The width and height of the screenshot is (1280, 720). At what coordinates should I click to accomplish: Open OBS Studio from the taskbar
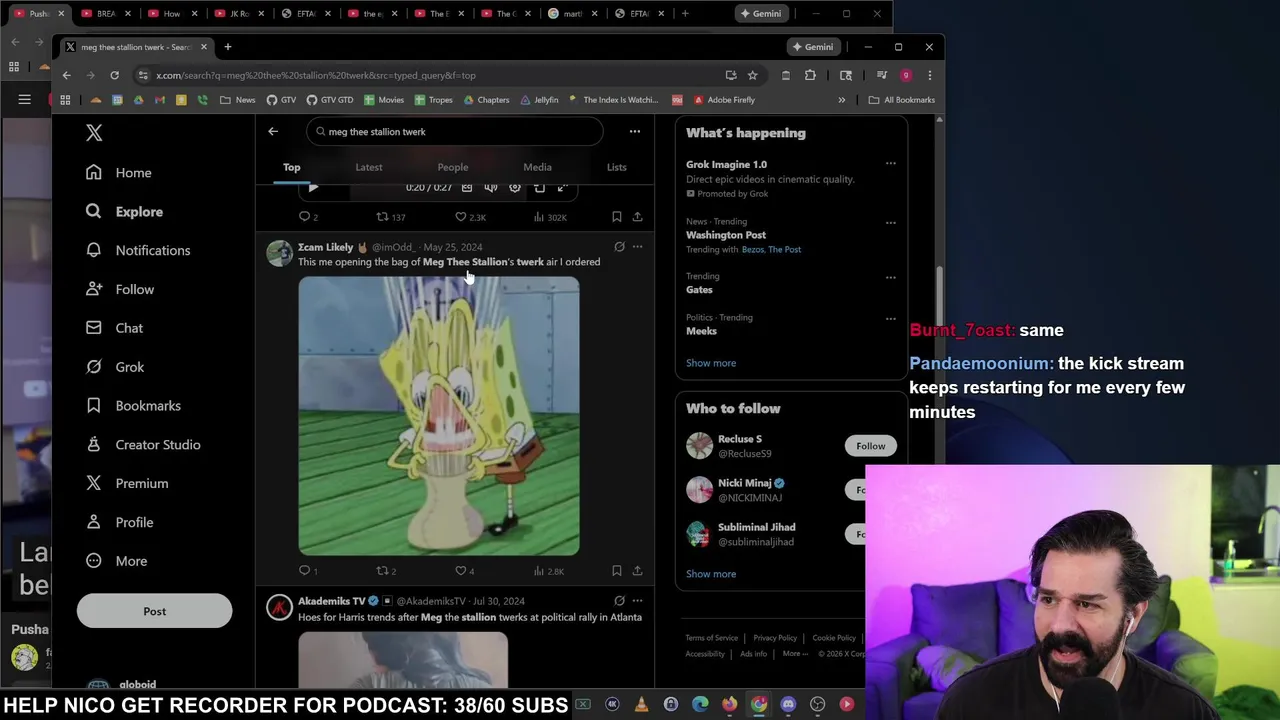pos(818,704)
